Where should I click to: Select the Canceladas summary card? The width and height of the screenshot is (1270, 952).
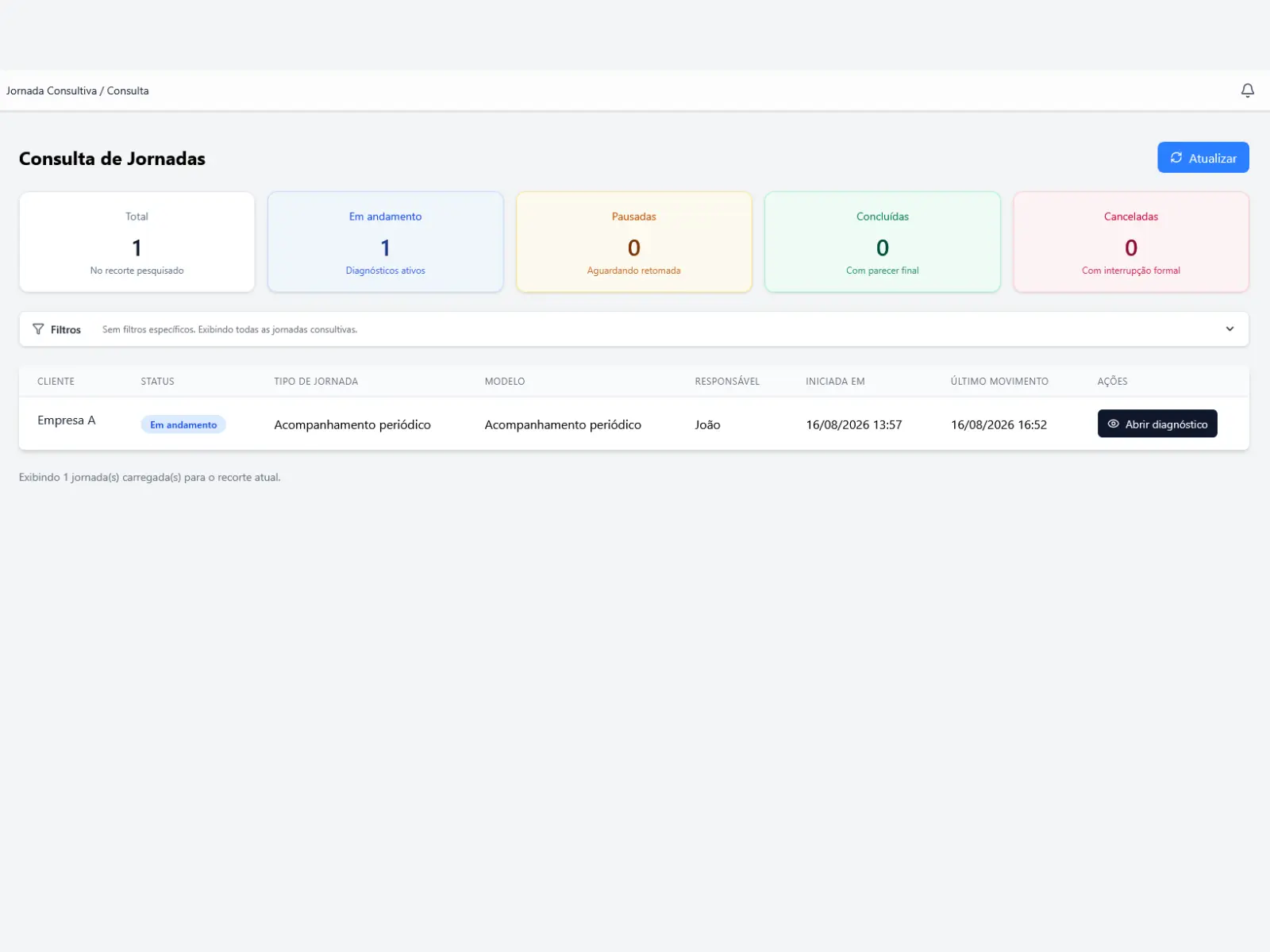[1130, 242]
